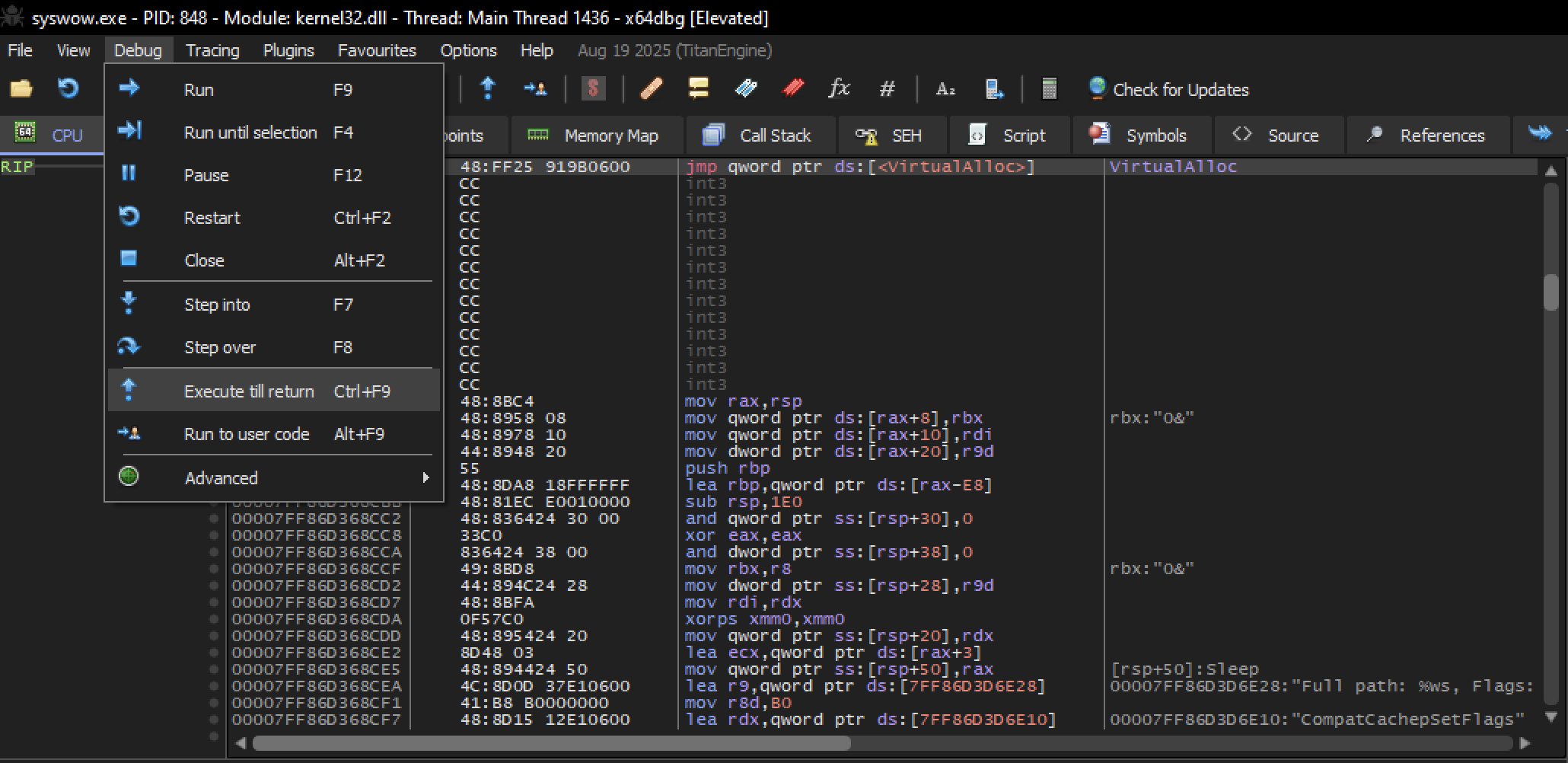Screen dimensions: 1568x763
Task: Switch to the Symbols tab
Action: click(x=1142, y=135)
